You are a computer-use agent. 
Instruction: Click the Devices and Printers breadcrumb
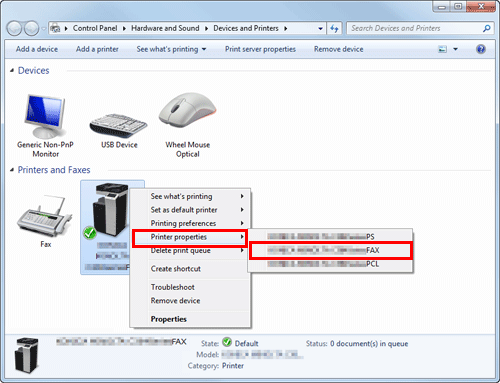pos(246,28)
